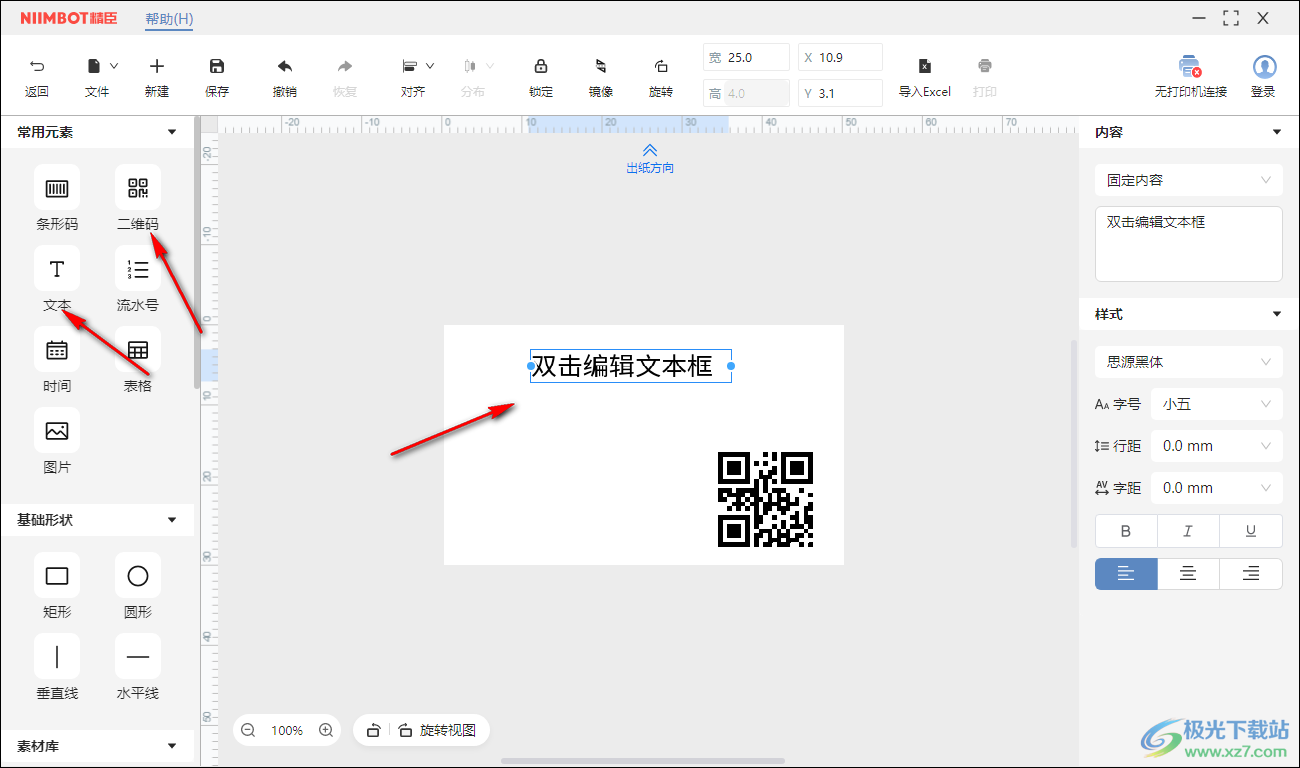Viewport: 1300px width, 768px height.
Task: Collapse the 样式 panel
Action: (1277, 314)
